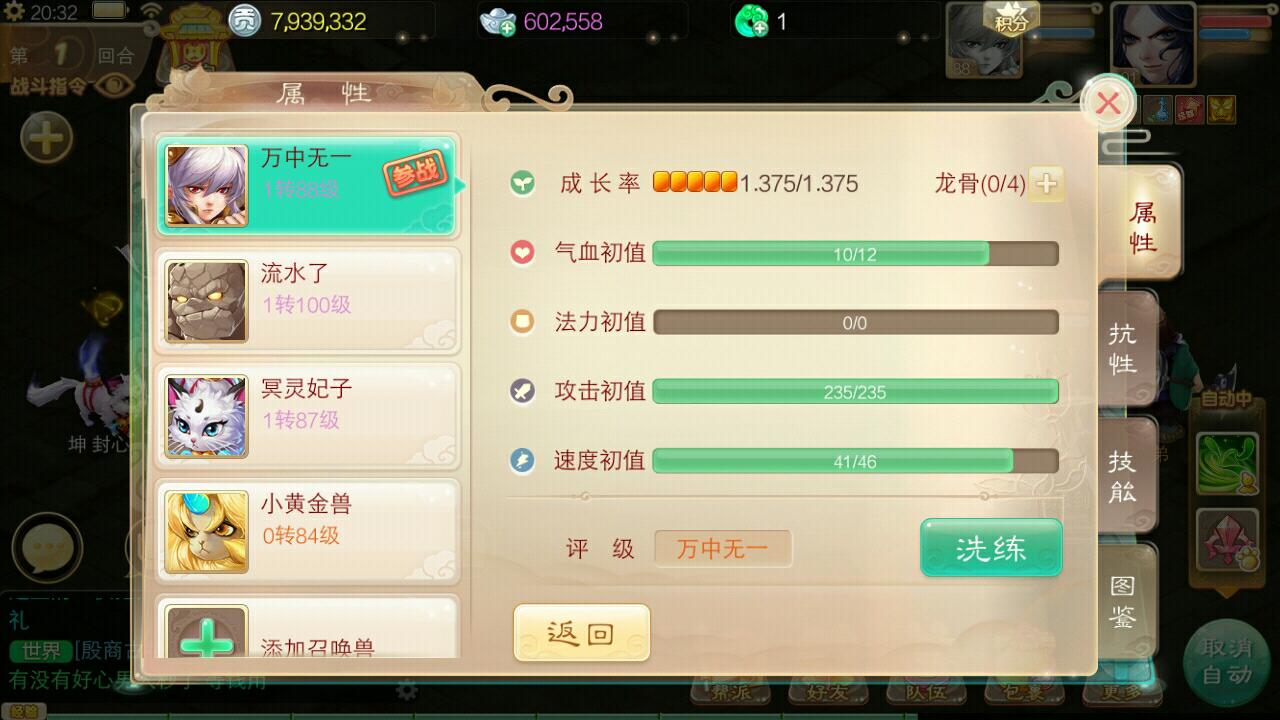Screen dimensions: 1280x720
Task: Tap the plus icon next to 龙骨(0/4)
Action: [1046, 184]
